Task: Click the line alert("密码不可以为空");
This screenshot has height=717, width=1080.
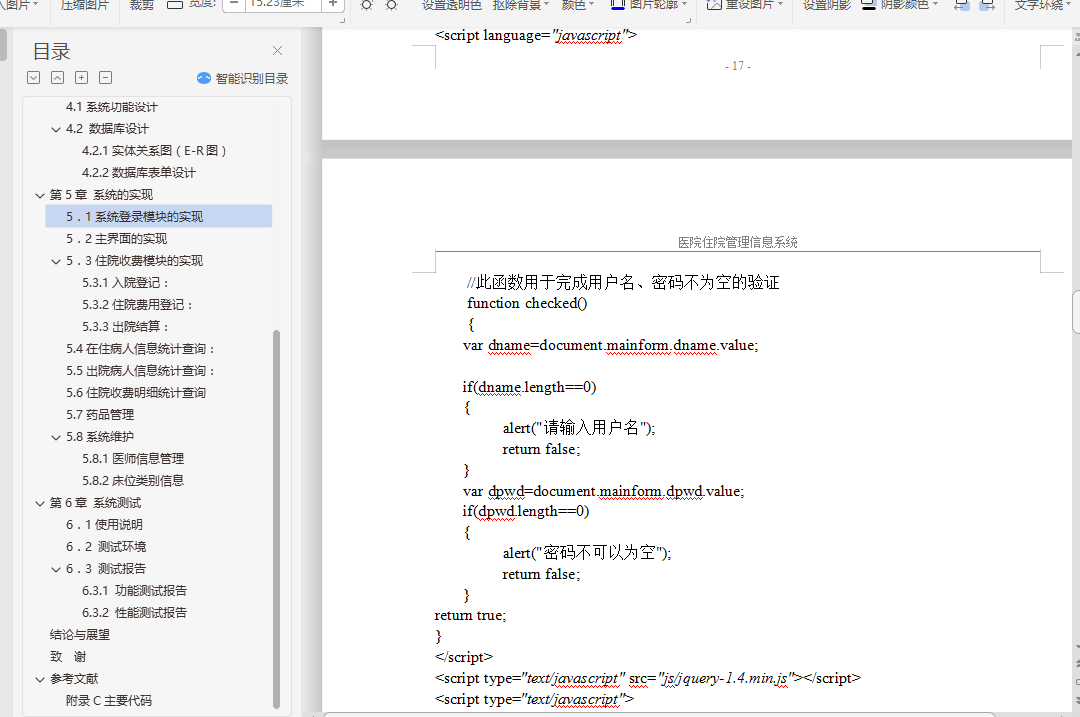Action: (587, 553)
